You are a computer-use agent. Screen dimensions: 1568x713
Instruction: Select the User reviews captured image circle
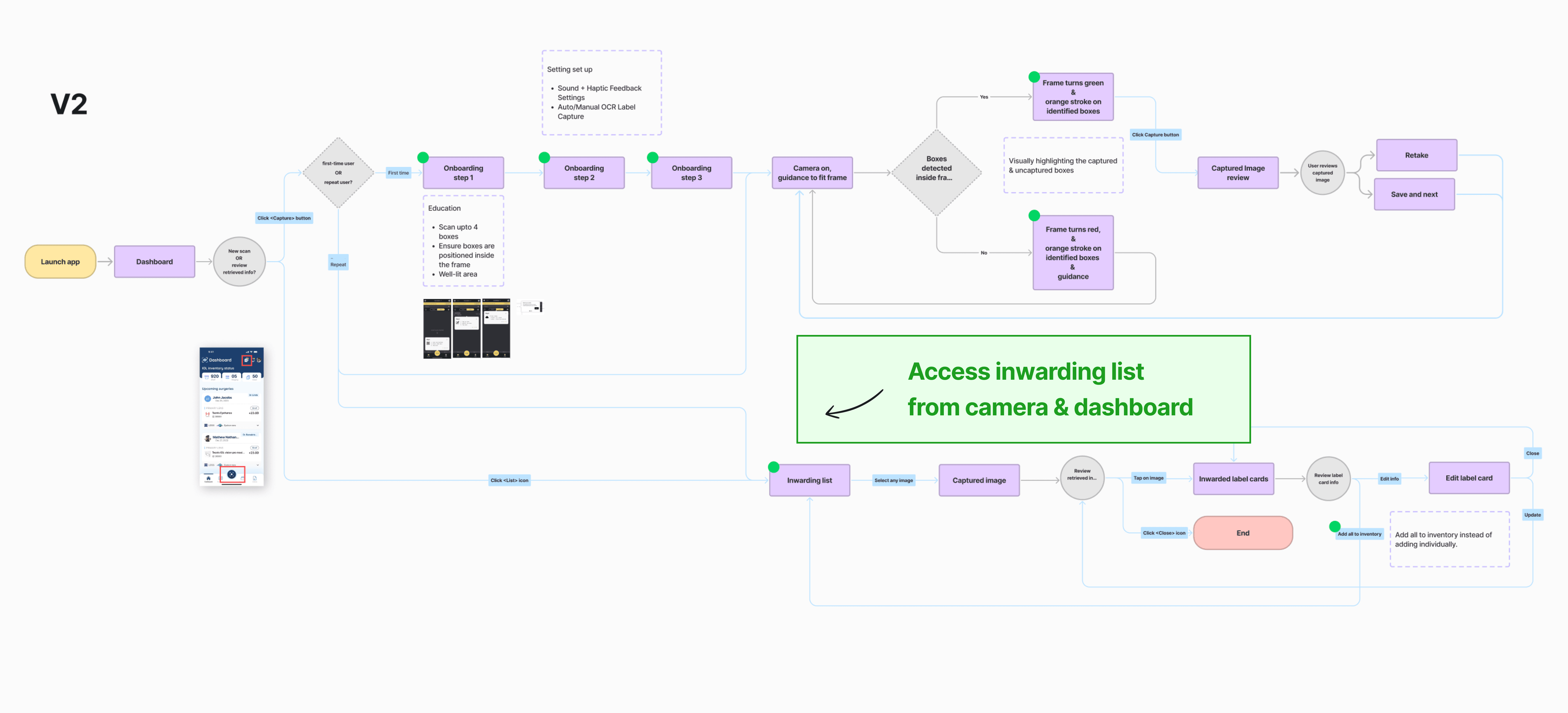point(1322,173)
